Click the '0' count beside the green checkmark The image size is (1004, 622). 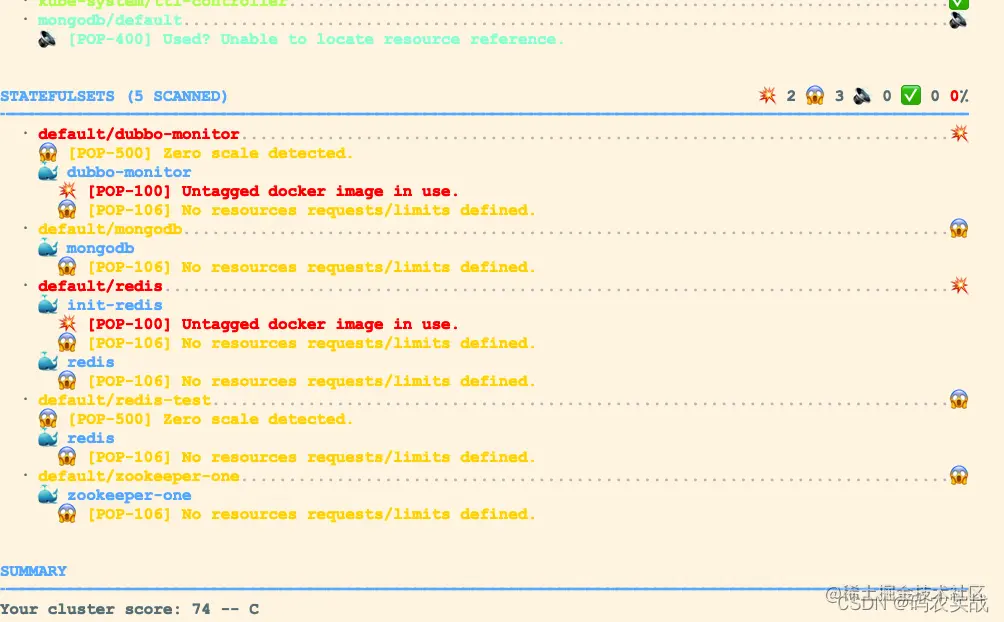[935, 96]
